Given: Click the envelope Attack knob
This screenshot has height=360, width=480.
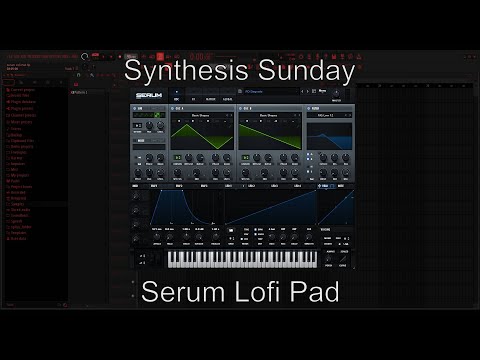Looking at the screenshot, I should point(157,237).
